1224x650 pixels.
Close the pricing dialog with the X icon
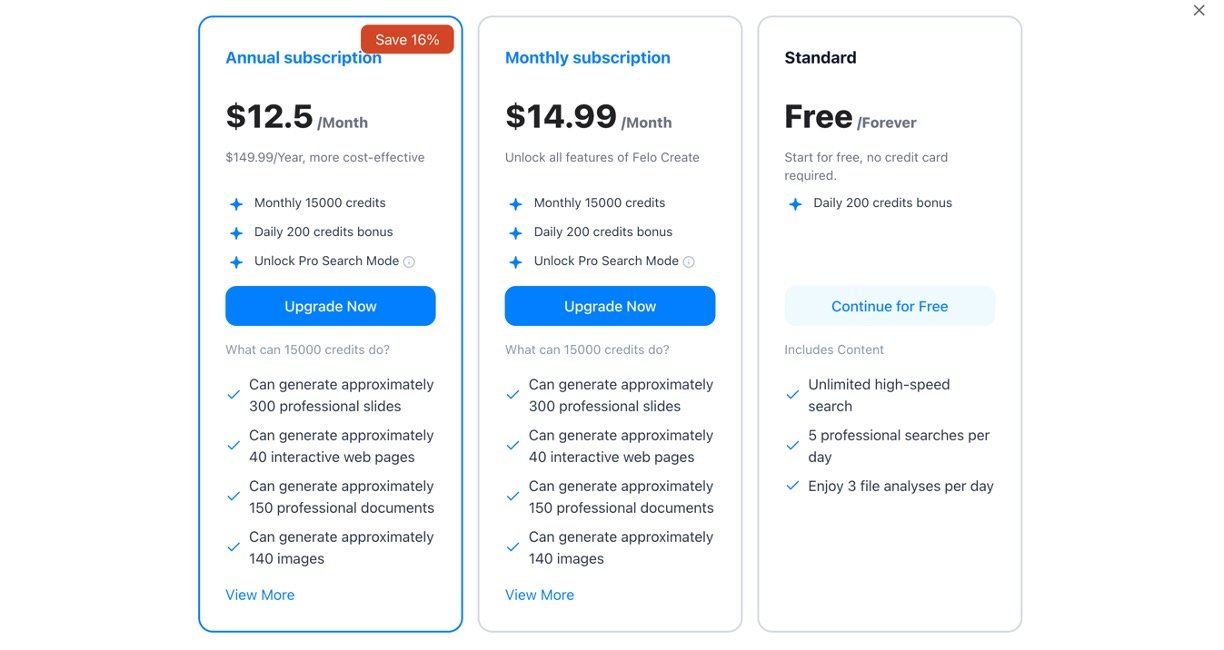coord(1199,11)
